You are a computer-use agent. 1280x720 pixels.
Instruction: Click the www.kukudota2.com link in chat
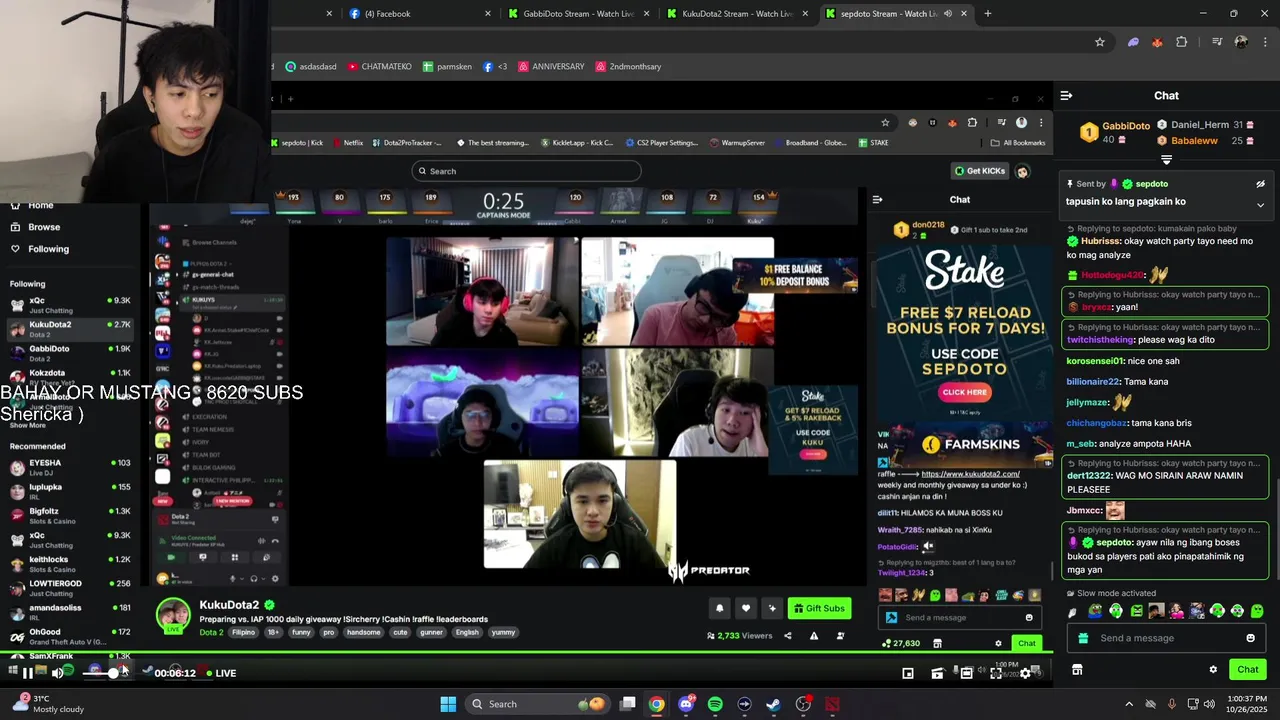click(970, 474)
